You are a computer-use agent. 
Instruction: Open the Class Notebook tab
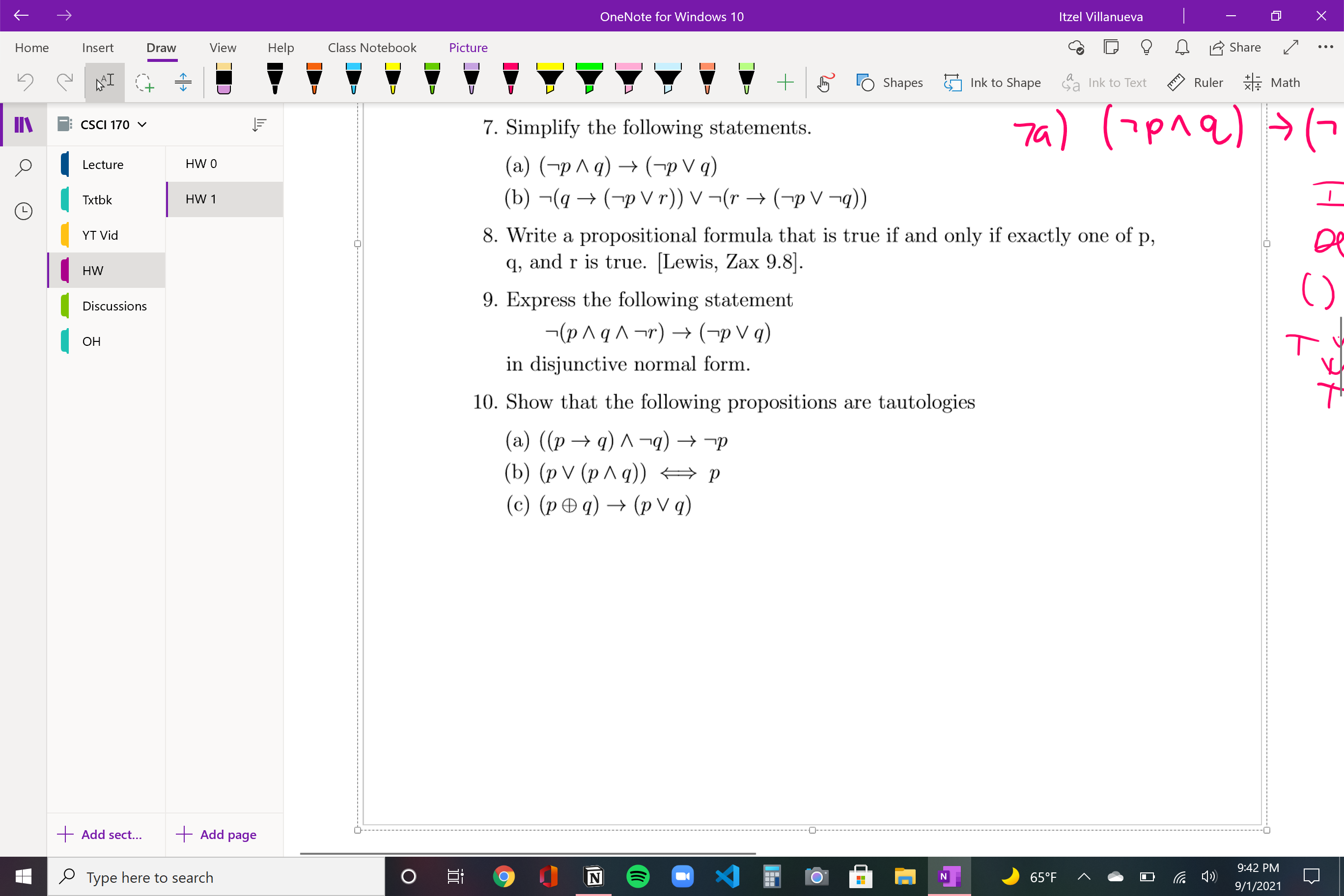372,48
